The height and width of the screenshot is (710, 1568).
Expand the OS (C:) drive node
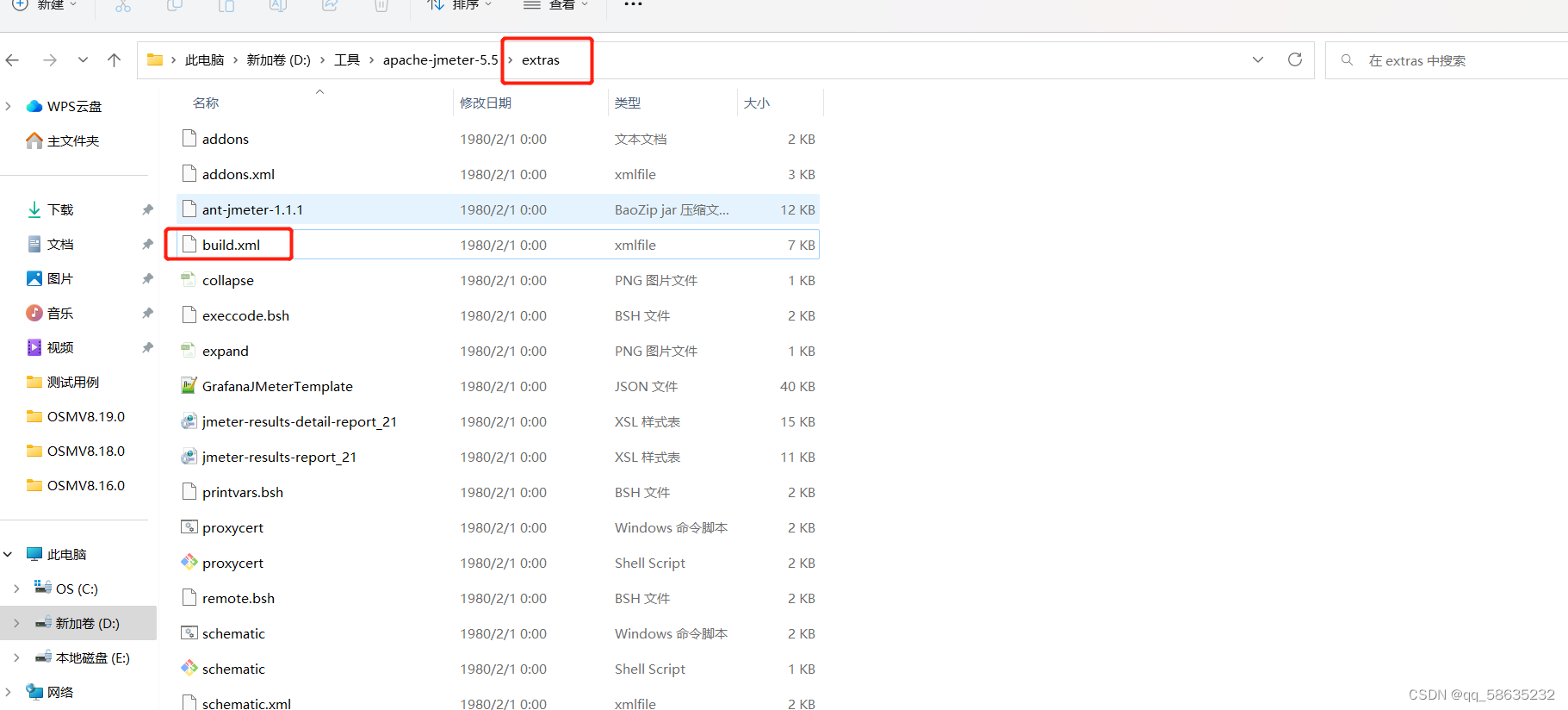coord(16,589)
